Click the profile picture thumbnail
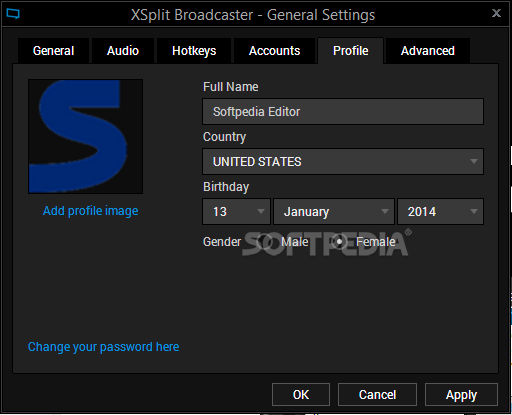Screen dimensions: 512x415 click(86, 136)
